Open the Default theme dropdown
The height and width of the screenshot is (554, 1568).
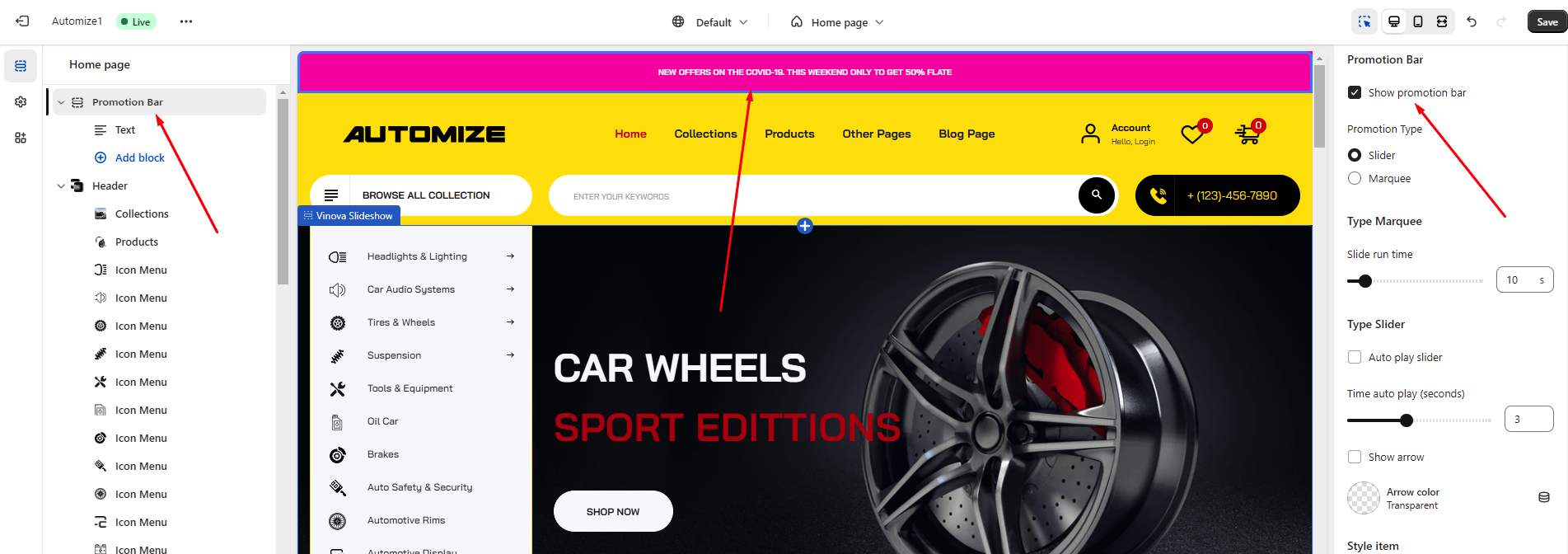tap(709, 22)
